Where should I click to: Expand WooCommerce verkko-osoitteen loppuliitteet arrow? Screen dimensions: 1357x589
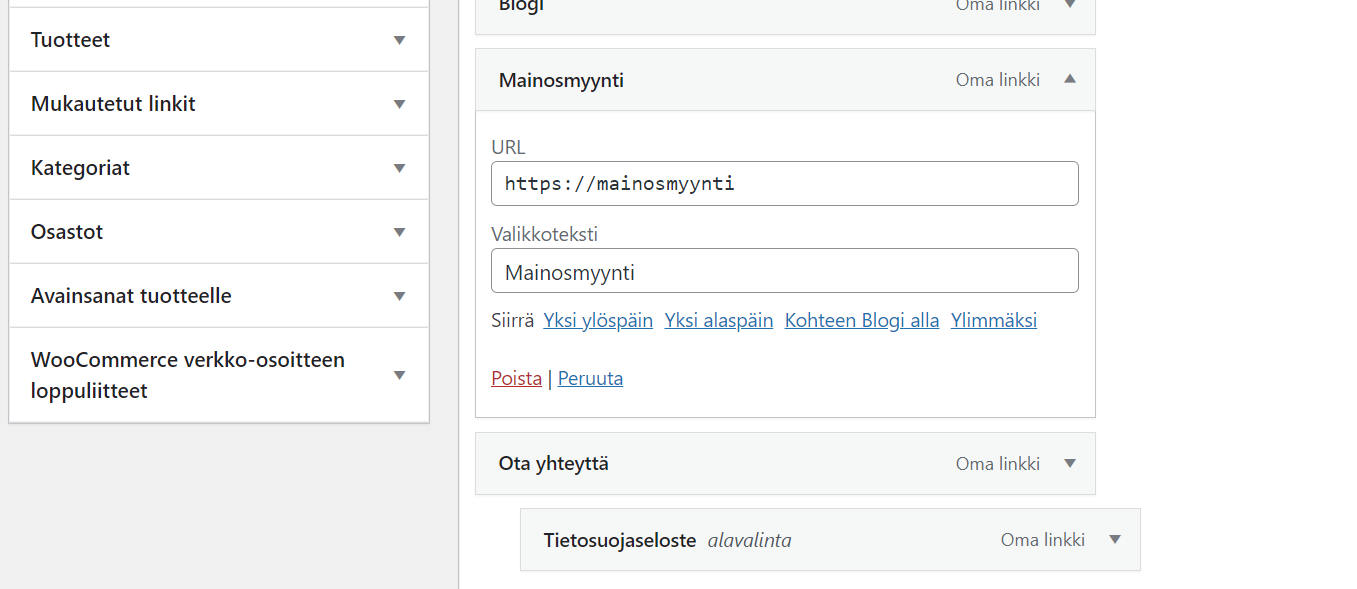coord(400,375)
